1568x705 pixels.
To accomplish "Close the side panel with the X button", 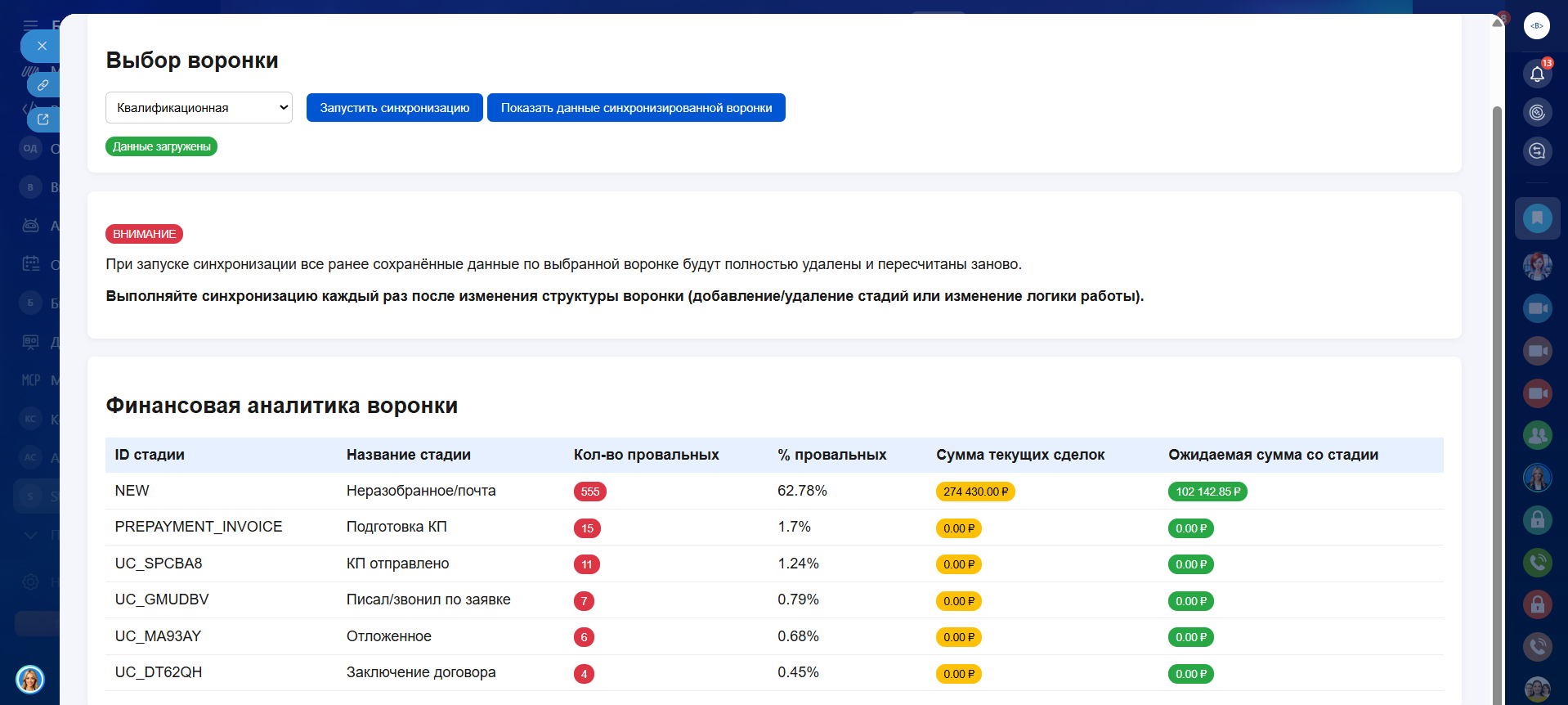I will (42, 46).
